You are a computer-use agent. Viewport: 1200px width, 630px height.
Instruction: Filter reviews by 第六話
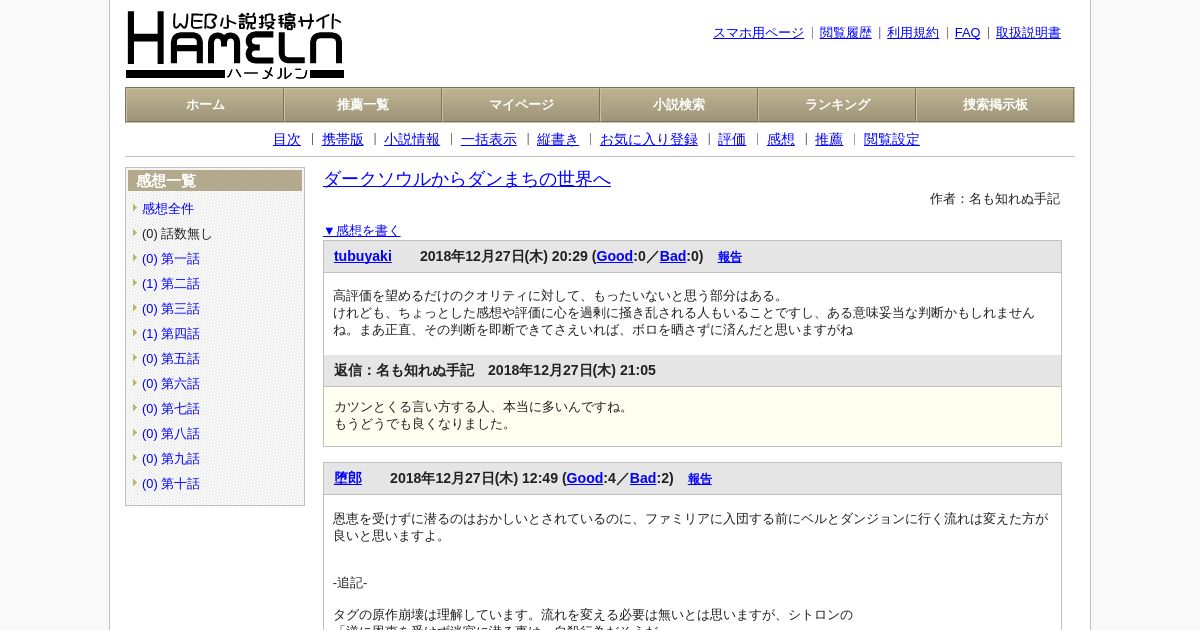coord(171,384)
